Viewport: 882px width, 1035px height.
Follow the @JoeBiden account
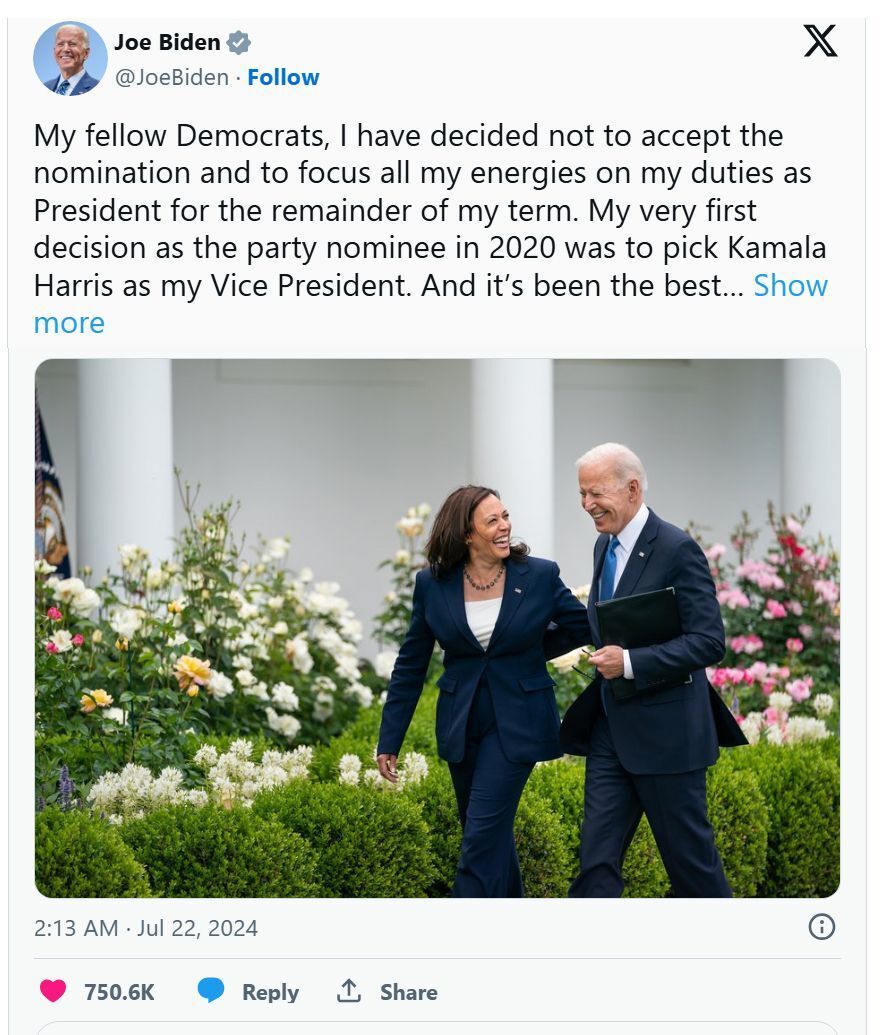click(x=283, y=77)
